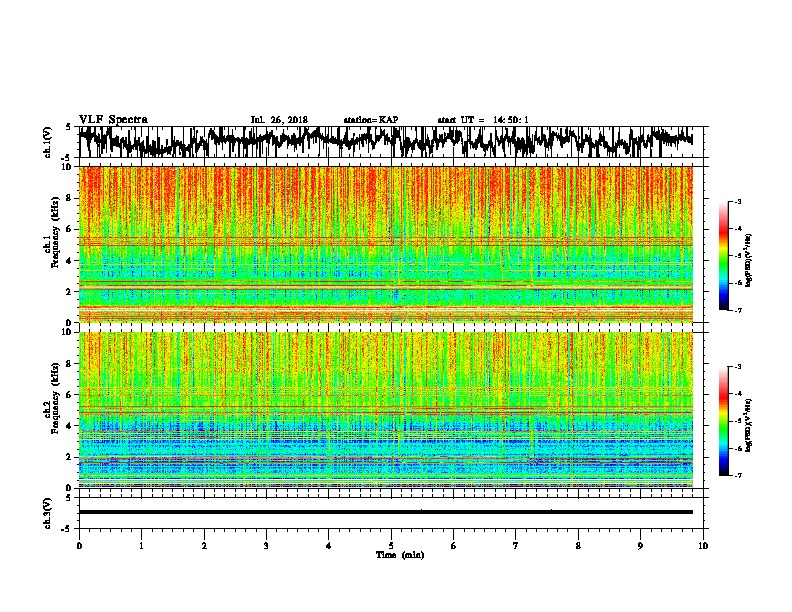Click the ch.3 flat voltage trace line
This screenshot has height=612, width=792.
(x=385, y=512)
